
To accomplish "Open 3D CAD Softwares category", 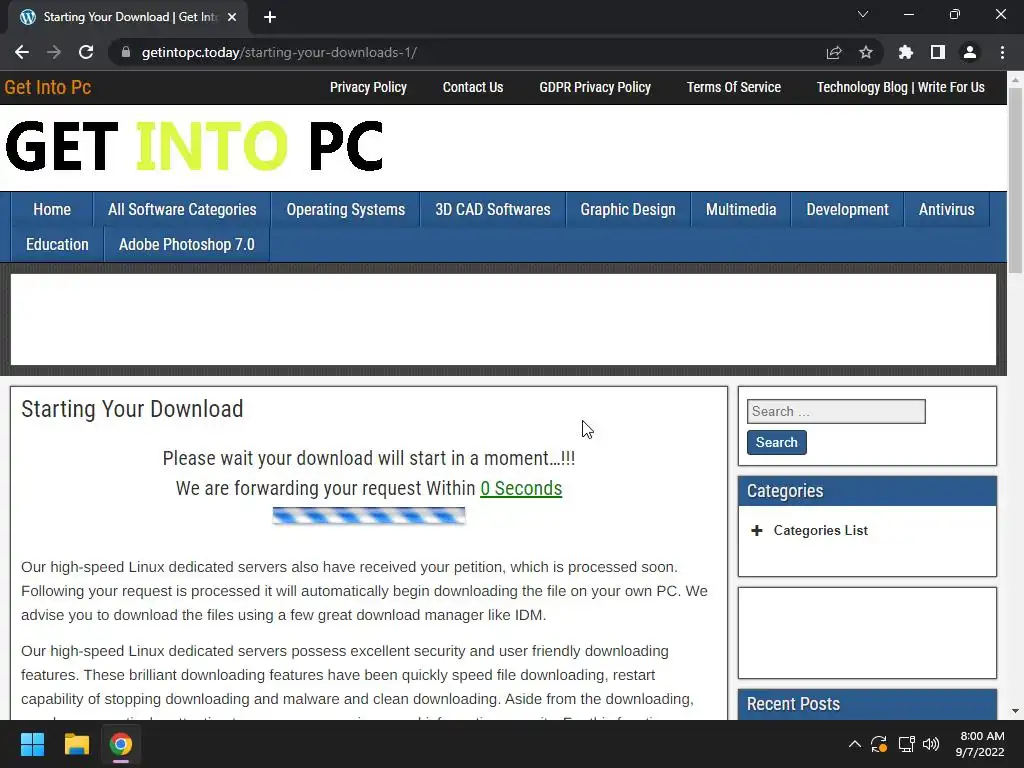I will coord(492,210).
